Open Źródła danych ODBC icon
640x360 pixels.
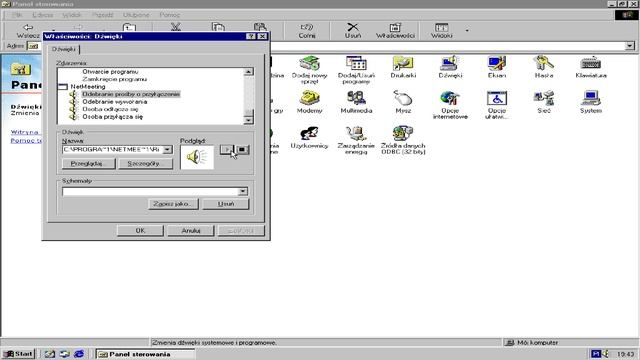click(x=403, y=140)
